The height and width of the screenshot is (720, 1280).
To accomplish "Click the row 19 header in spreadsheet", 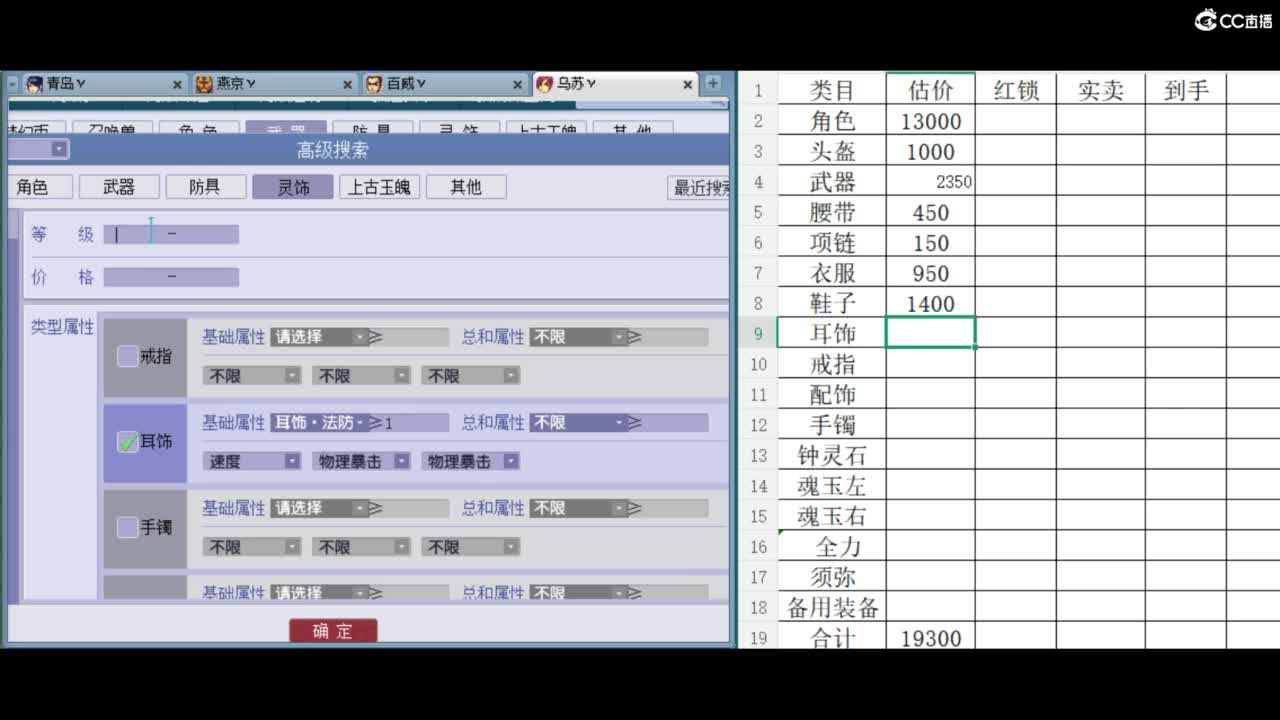I will click(x=758, y=638).
